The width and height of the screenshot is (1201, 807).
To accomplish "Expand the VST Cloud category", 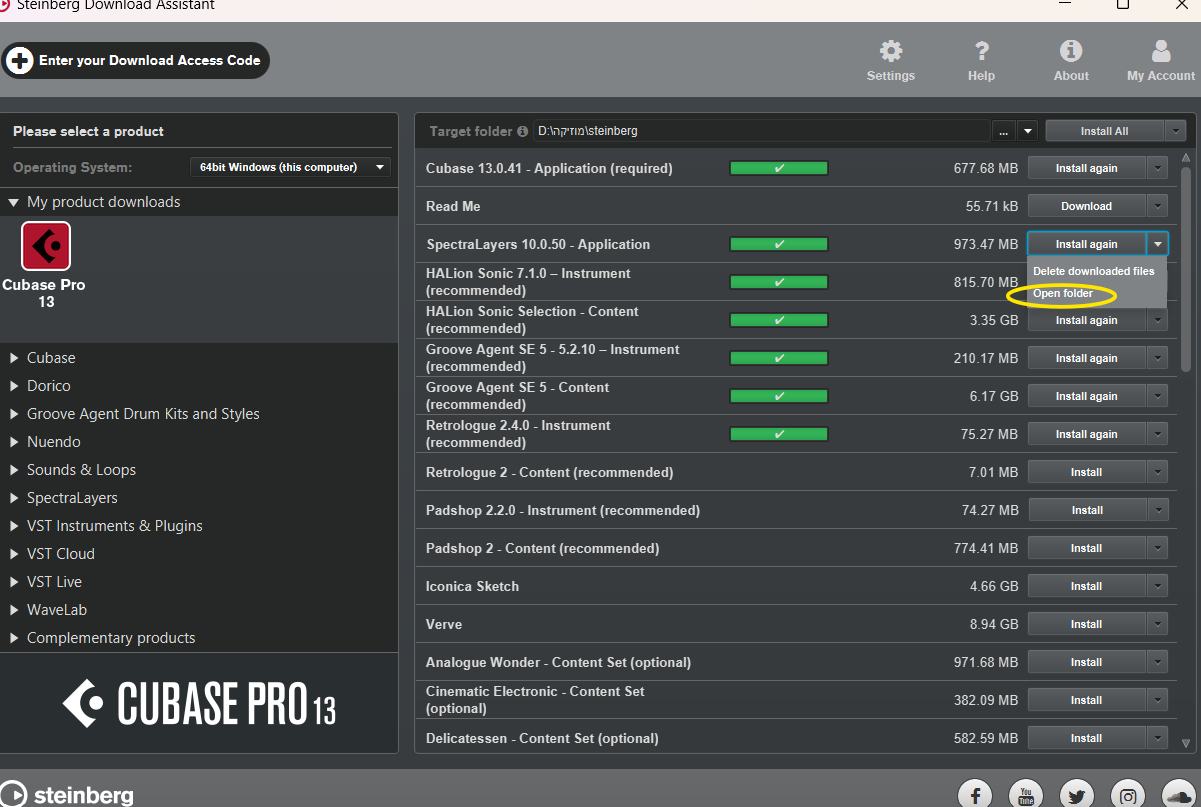I will click(14, 554).
